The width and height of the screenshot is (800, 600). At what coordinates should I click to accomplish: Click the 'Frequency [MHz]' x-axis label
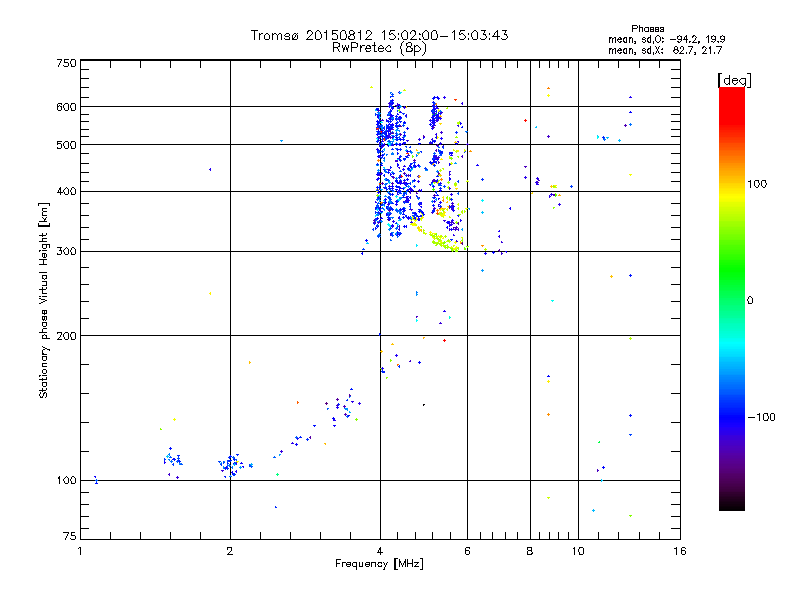pos(379,564)
